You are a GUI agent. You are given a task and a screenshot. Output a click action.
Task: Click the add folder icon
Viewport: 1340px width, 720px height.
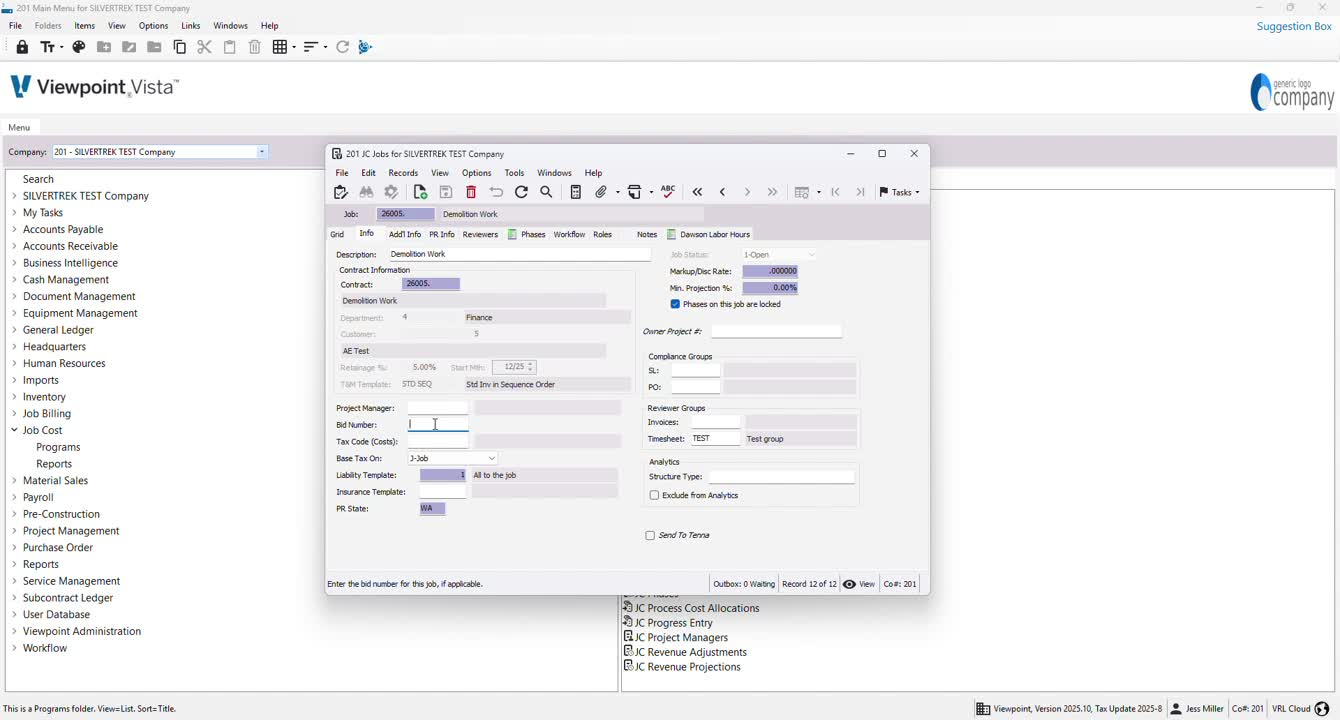click(x=104, y=47)
